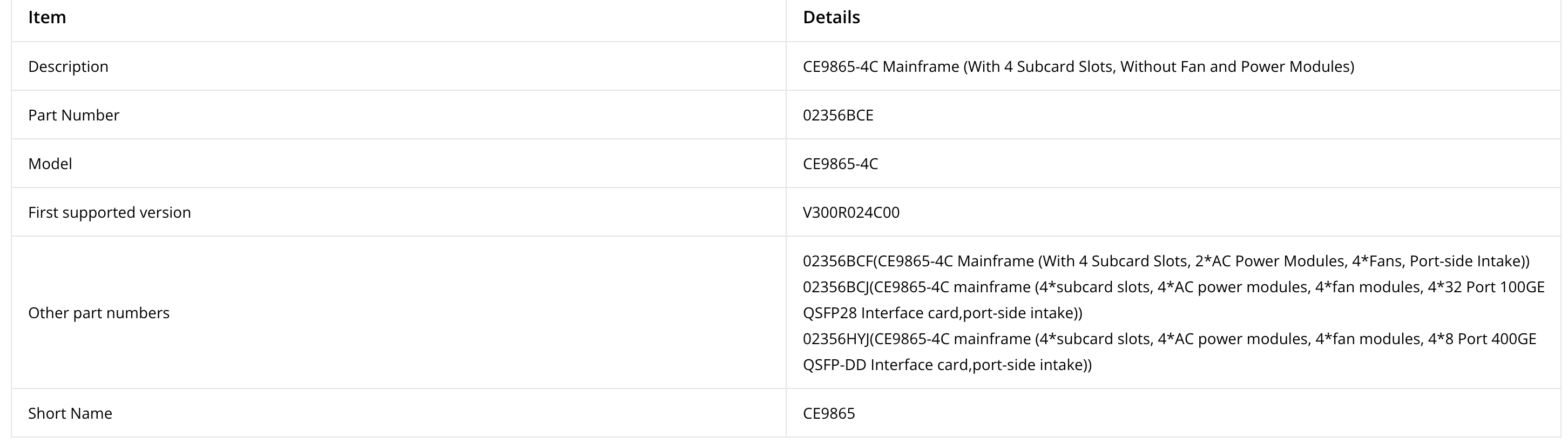Image resolution: width=1568 pixels, height=443 pixels.
Task: Click the 02356BCJ part number code
Action: (836, 287)
